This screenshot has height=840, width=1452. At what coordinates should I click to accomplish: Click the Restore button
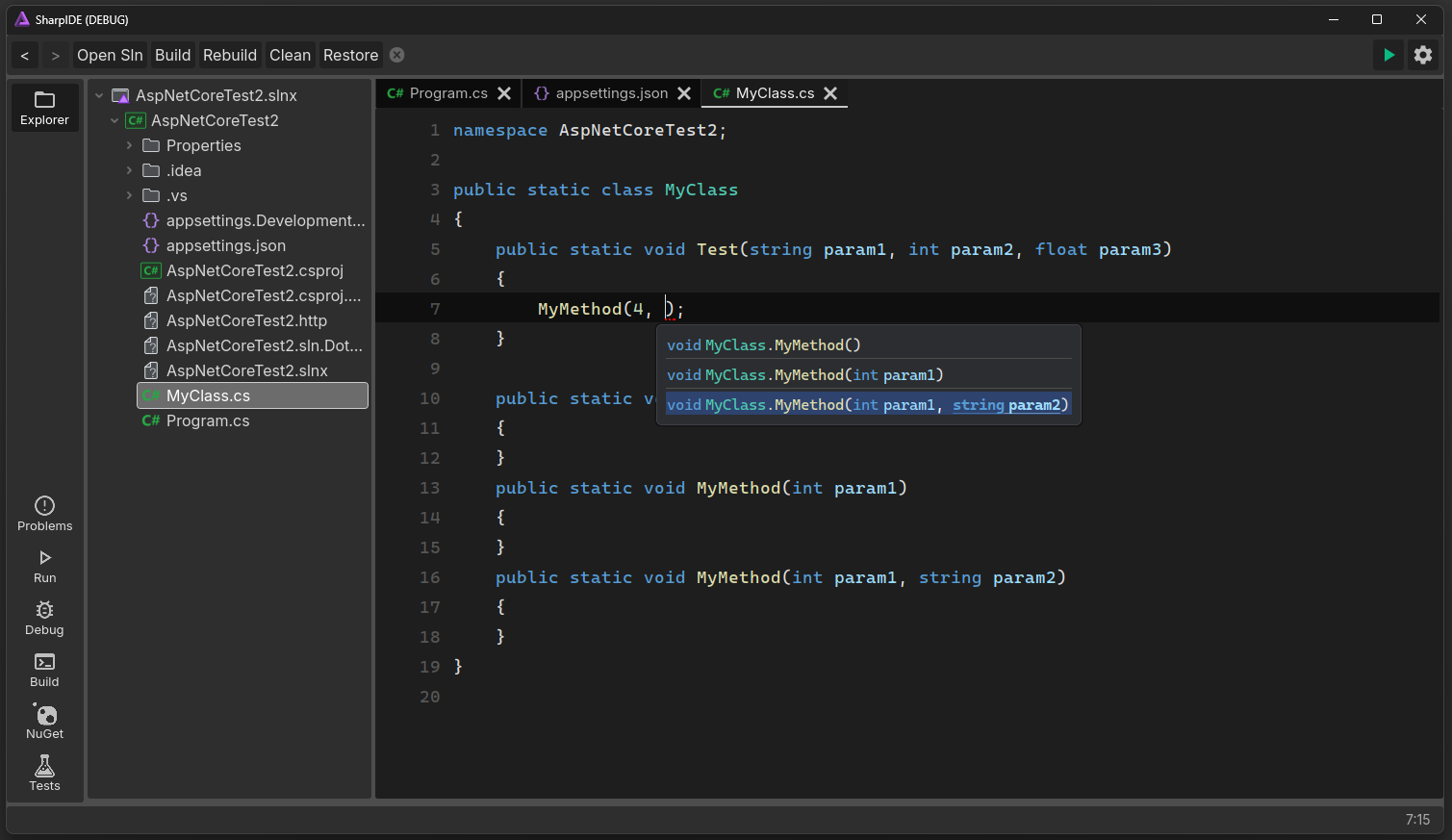click(350, 55)
